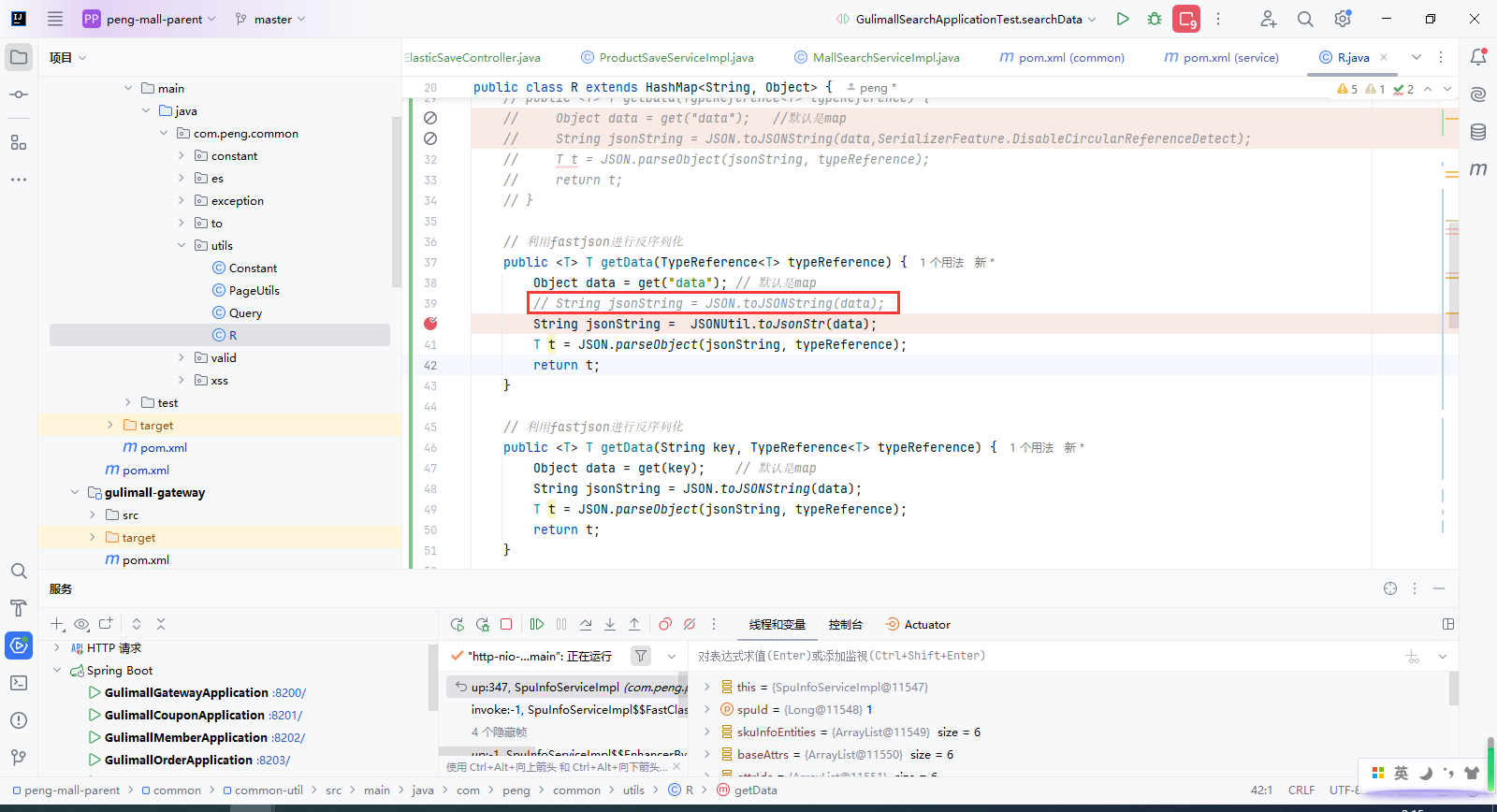Viewport: 1497px width, 812px height.
Task: Open the main hamburger menu
Action: tap(55, 19)
